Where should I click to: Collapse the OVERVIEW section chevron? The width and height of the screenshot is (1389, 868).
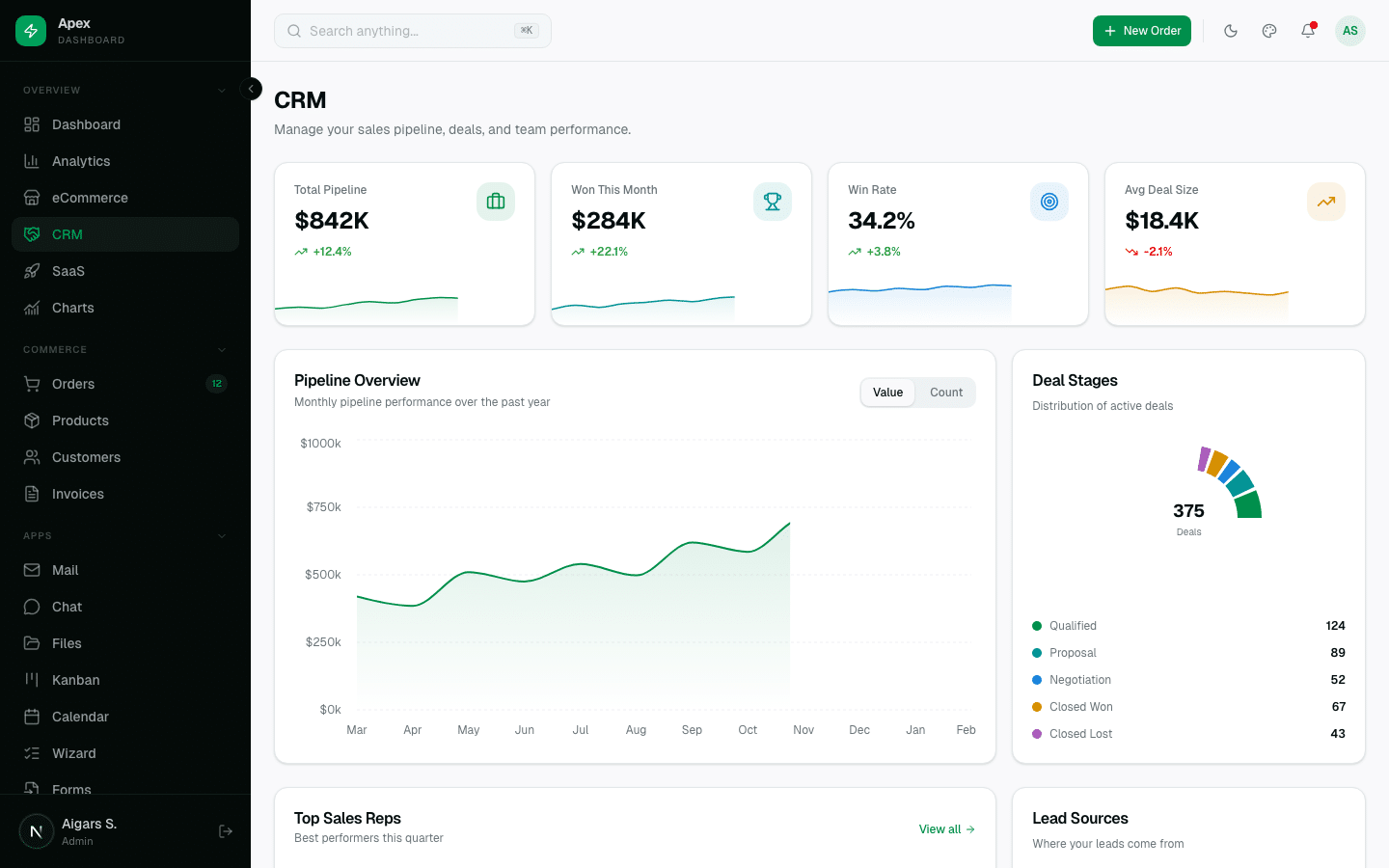point(222,89)
